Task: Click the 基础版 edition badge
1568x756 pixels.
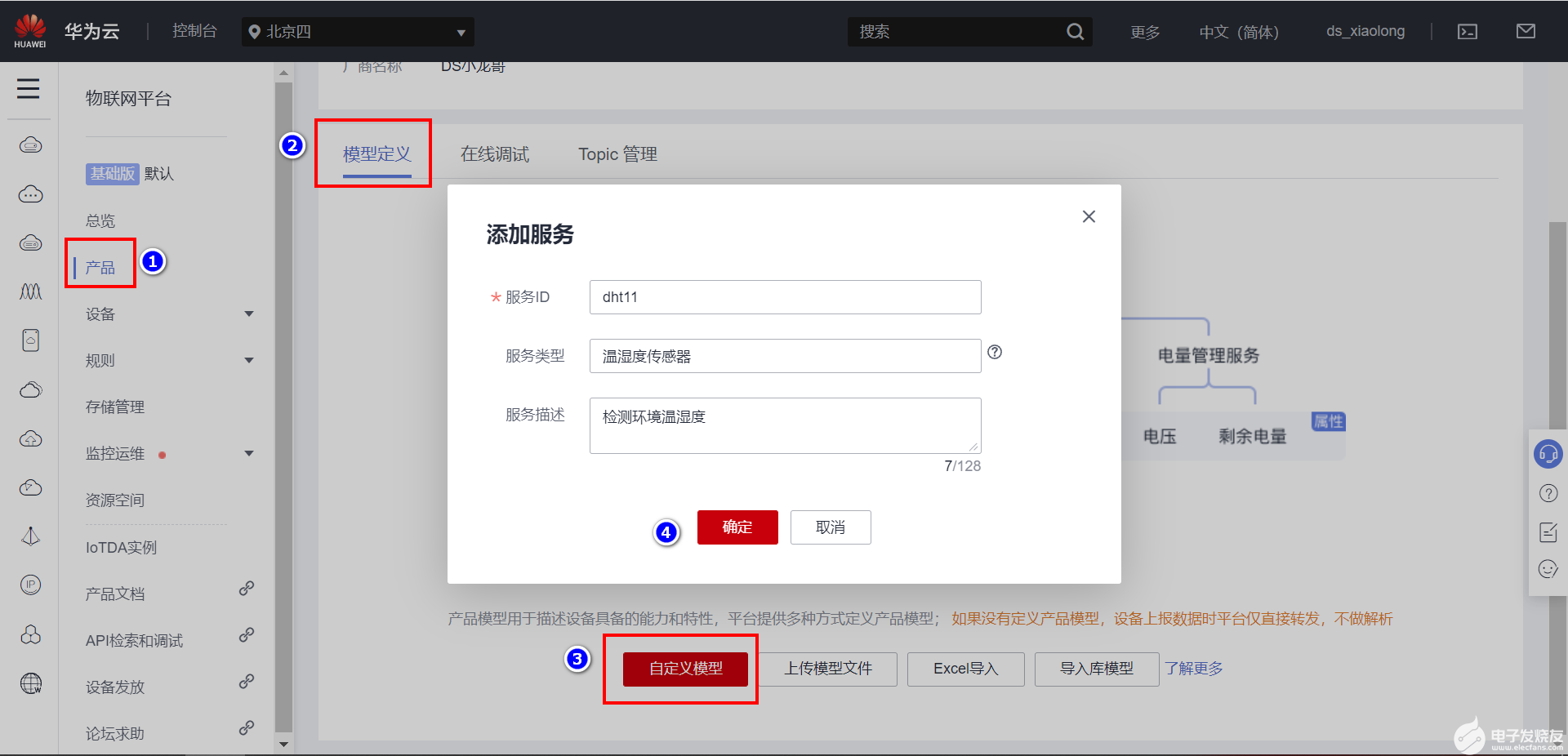Action: tap(113, 174)
